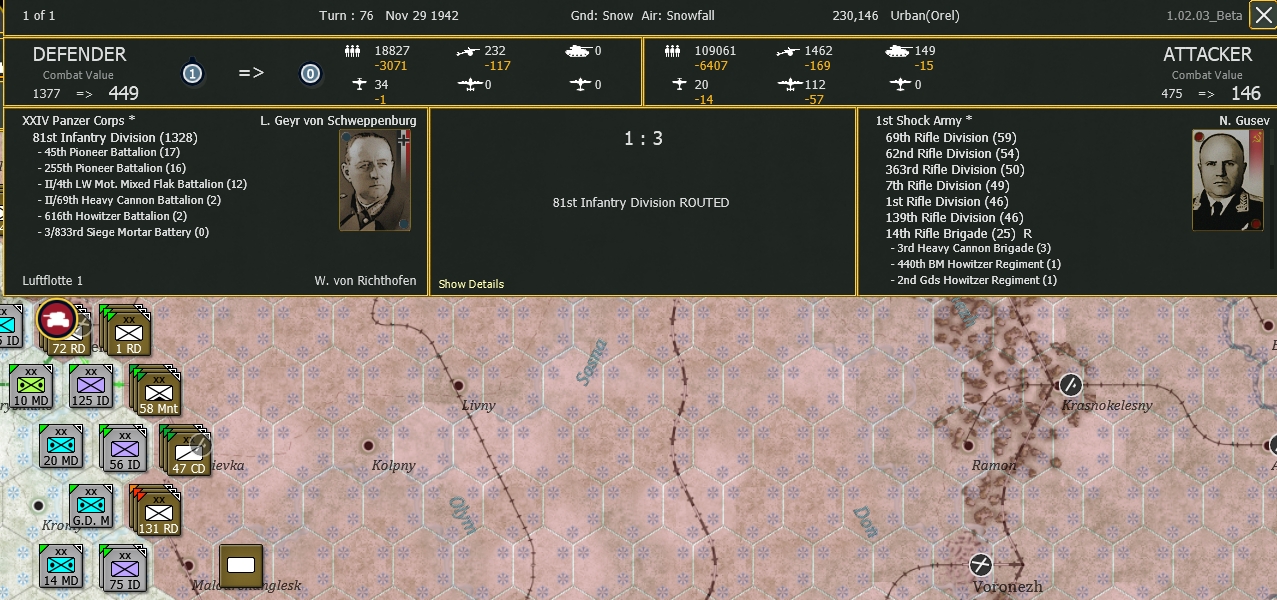Click the Voronezh airfield marker

point(981,564)
